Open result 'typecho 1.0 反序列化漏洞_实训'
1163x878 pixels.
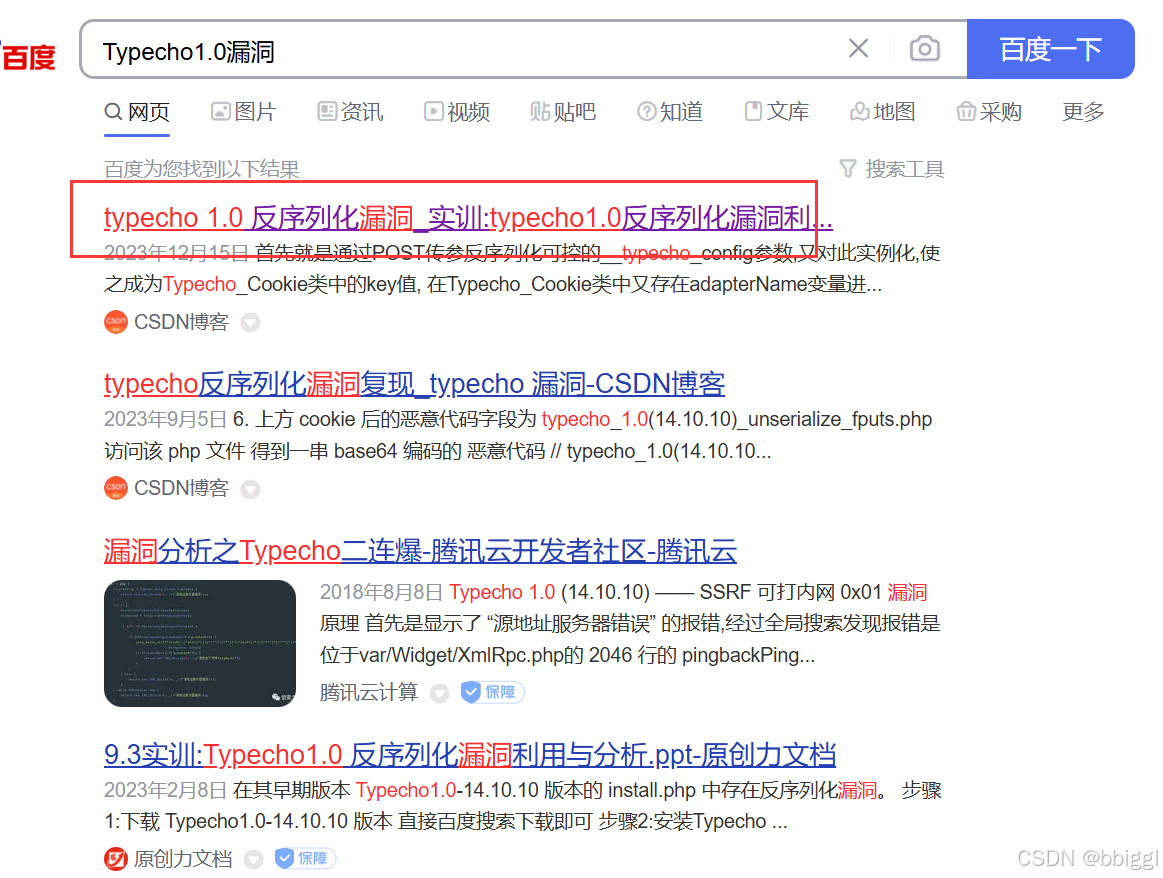coord(468,218)
